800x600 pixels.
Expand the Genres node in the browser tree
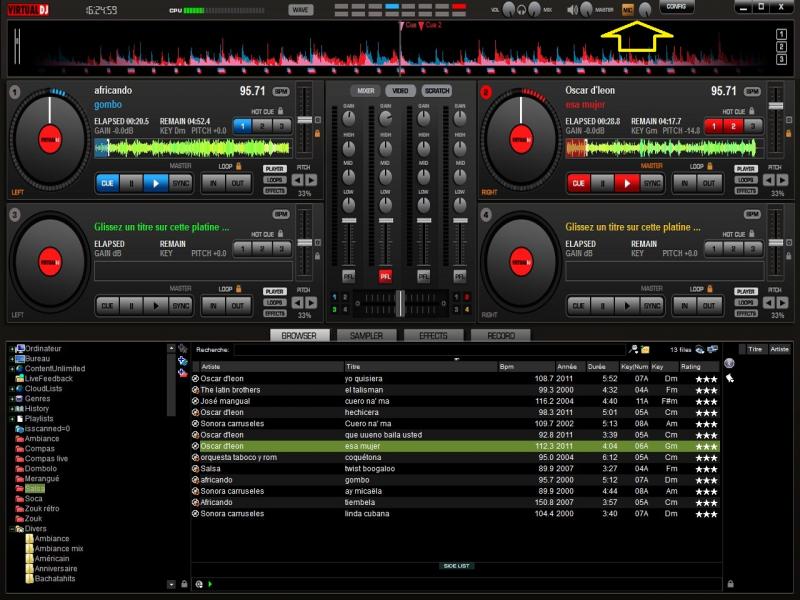[x=11, y=398]
